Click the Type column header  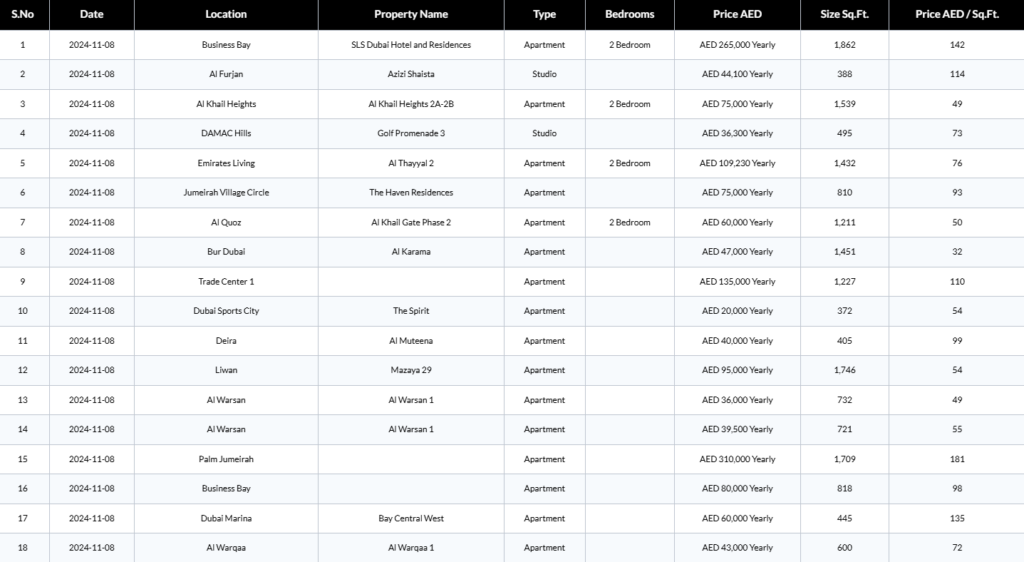coord(544,14)
